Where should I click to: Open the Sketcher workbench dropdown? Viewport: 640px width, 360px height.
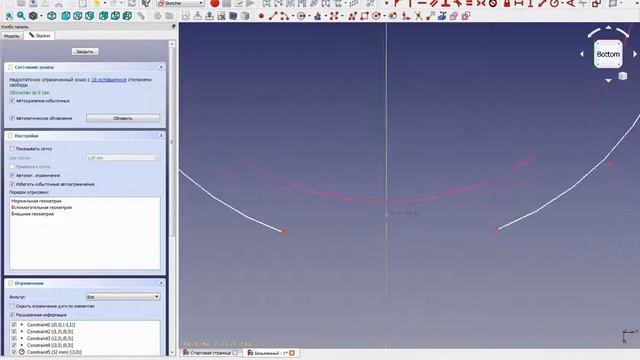coord(180,3)
